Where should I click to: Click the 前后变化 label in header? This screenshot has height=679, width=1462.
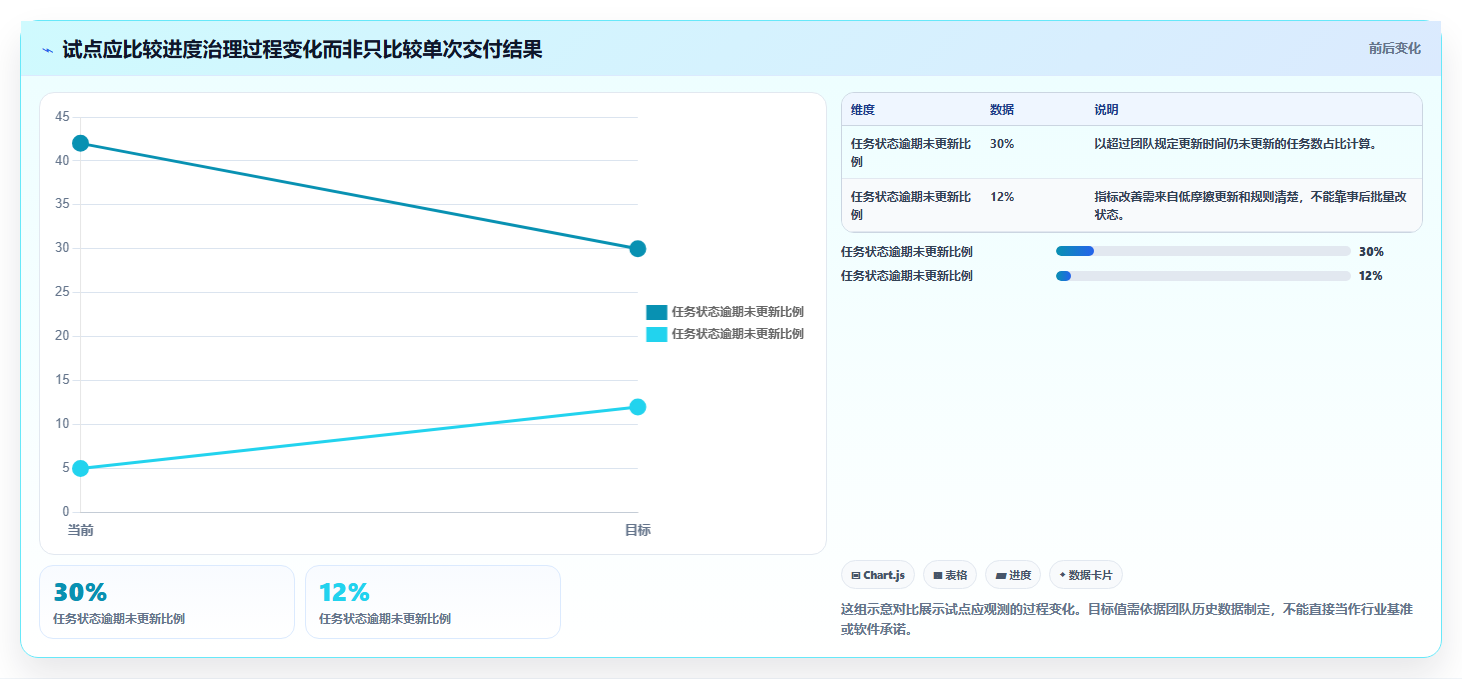[1394, 49]
